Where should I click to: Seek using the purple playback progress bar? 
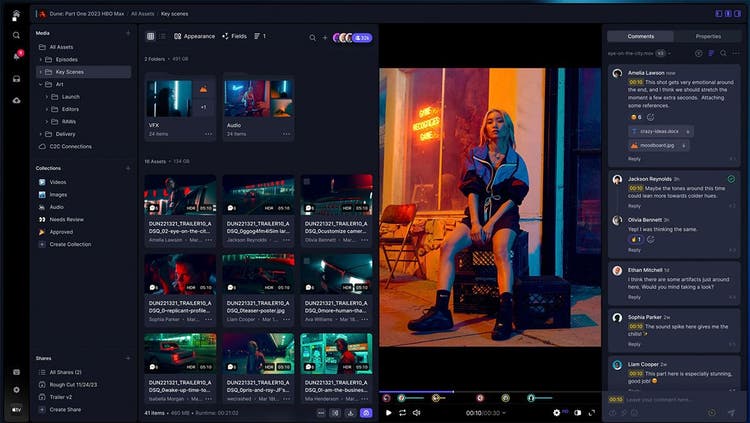click(416, 392)
